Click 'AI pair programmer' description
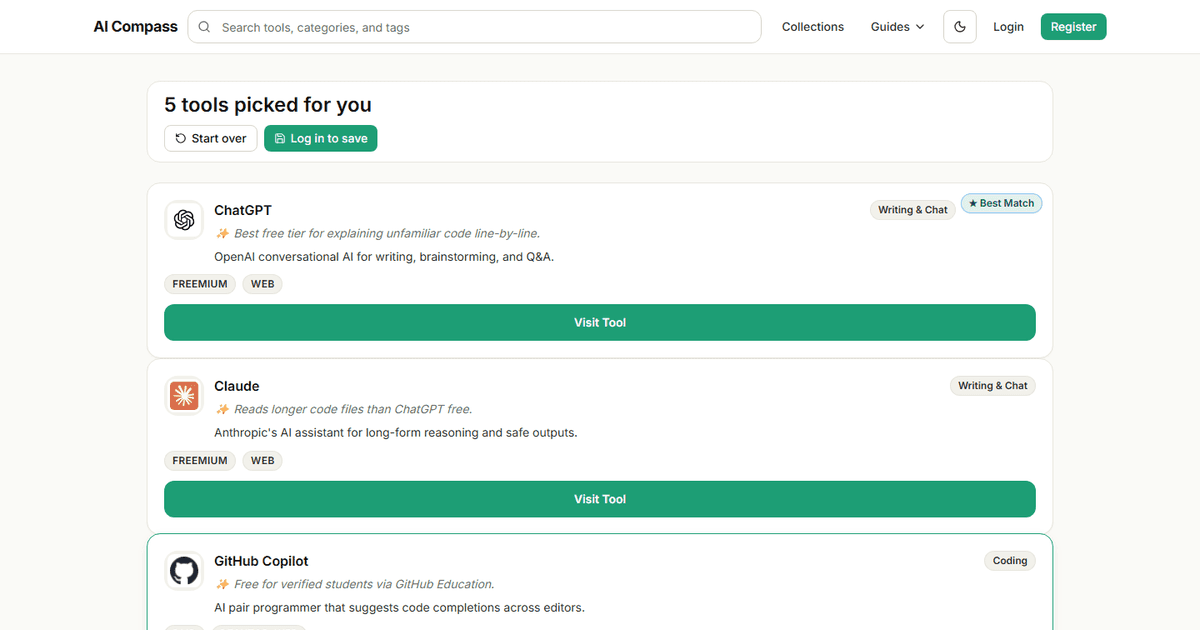The image size is (1200, 630). click(x=399, y=608)
